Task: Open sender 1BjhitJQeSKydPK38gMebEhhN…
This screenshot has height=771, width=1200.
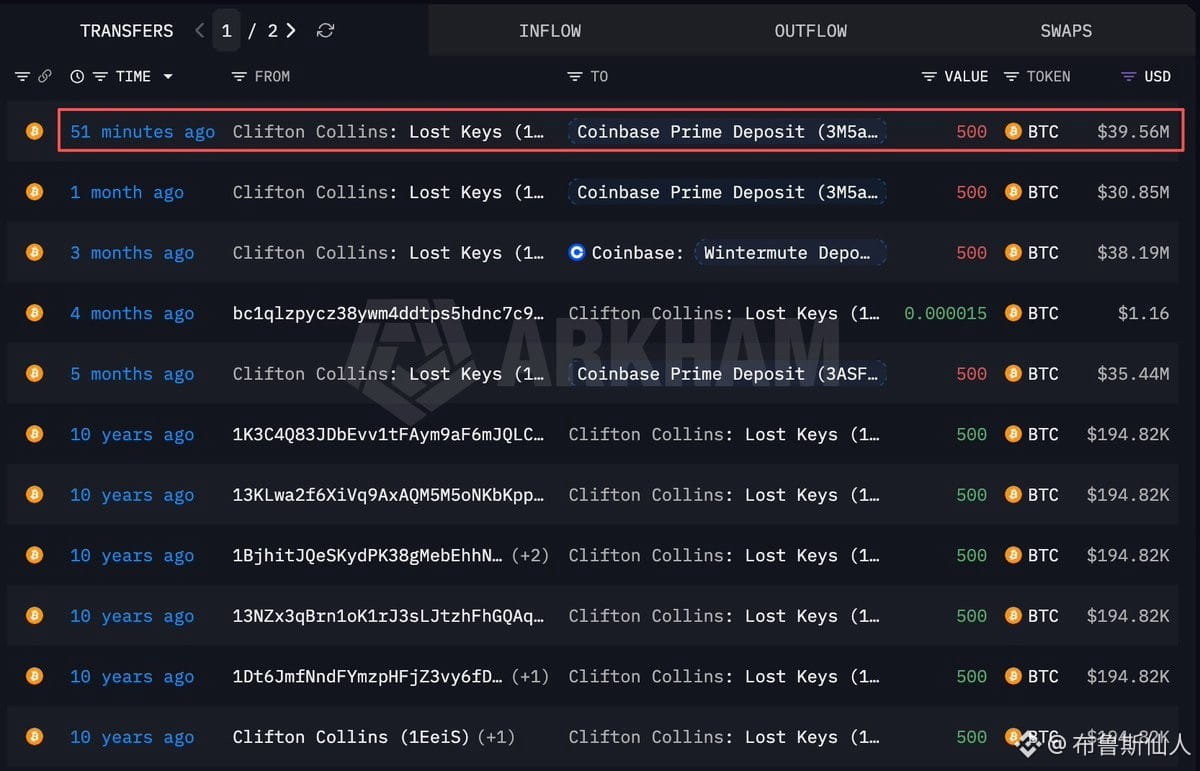Action: click(x=368, y=555)
